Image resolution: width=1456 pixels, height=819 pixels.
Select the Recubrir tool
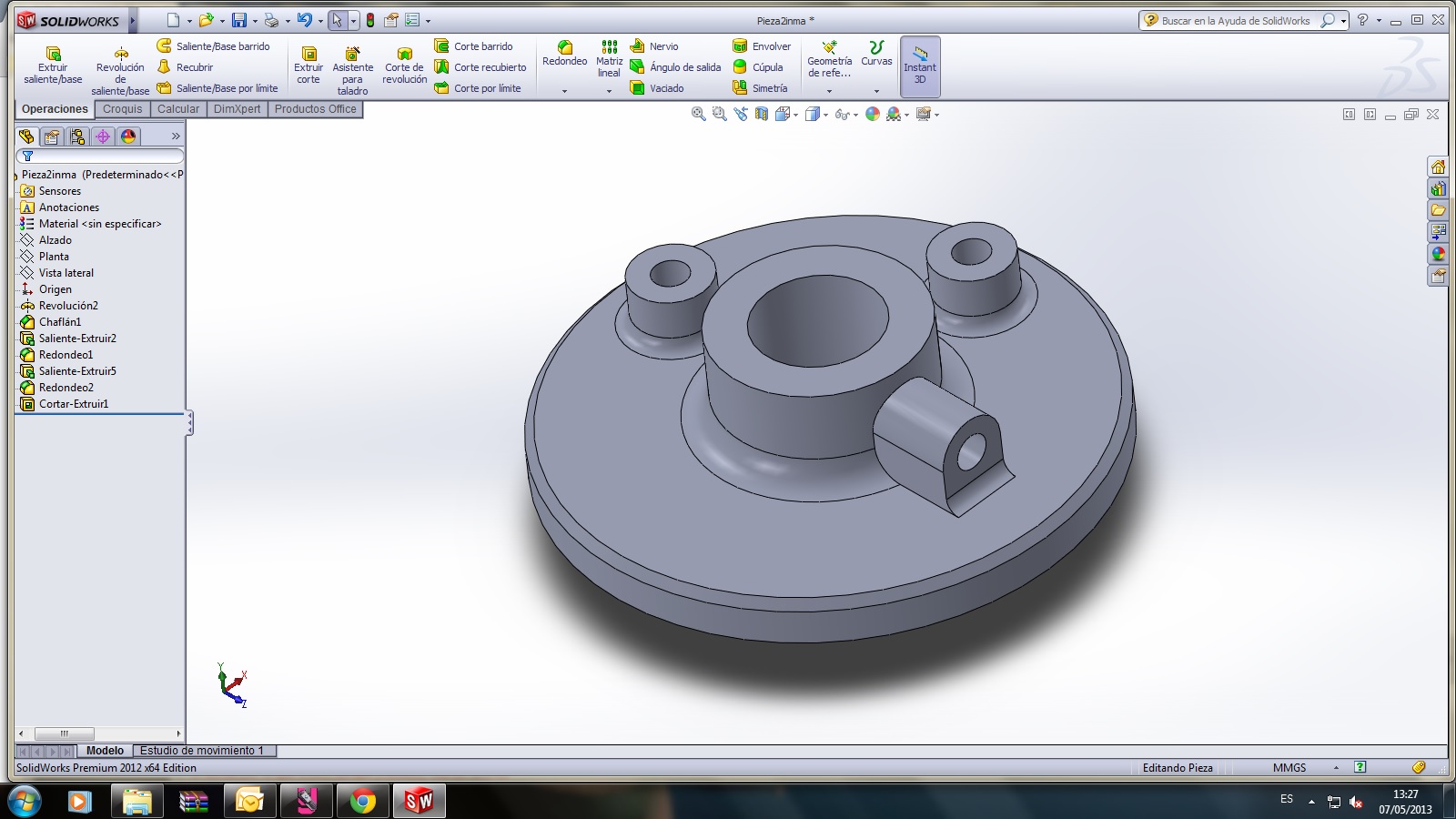[x=185, y=66]
